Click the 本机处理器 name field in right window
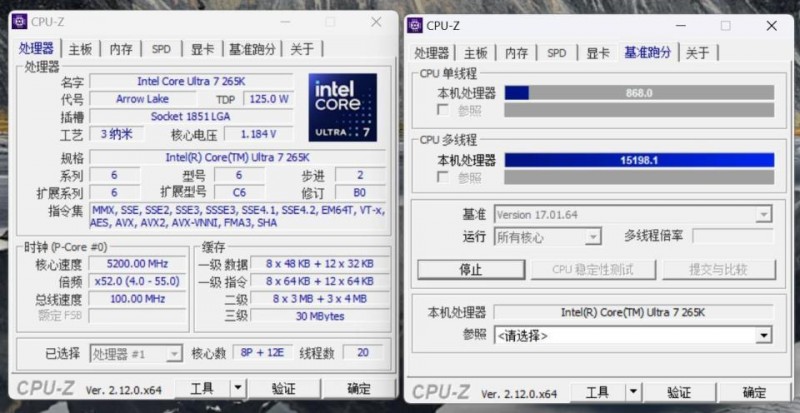Viewport: 800px width, 413px height. pyautogui.click(x=633, y=312)
